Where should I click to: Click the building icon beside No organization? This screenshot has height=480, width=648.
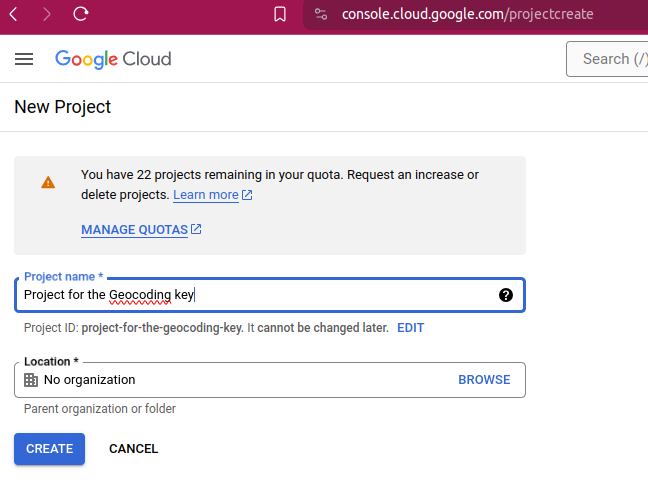point(31,380)
